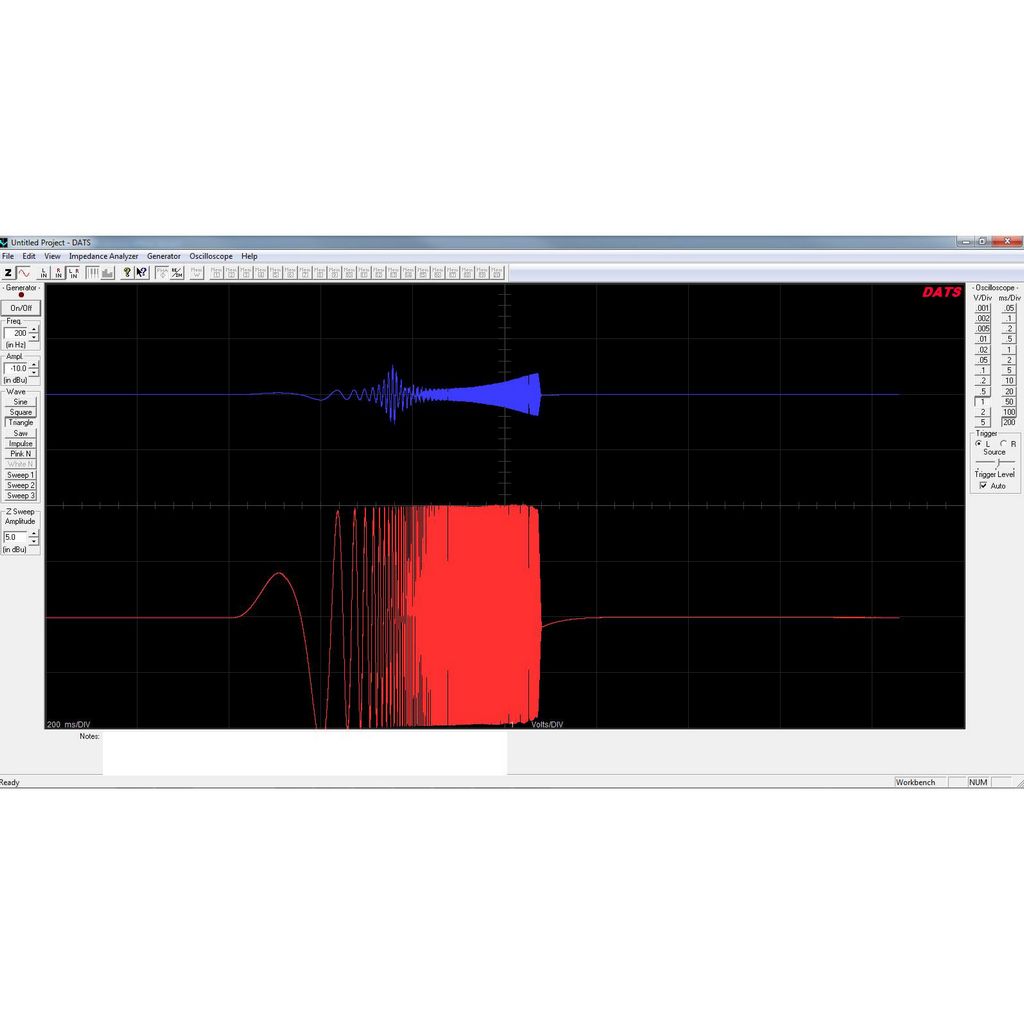Set ms/Div to .05
Viewport: 1024px width, 1024px height.
(1009, 308)
